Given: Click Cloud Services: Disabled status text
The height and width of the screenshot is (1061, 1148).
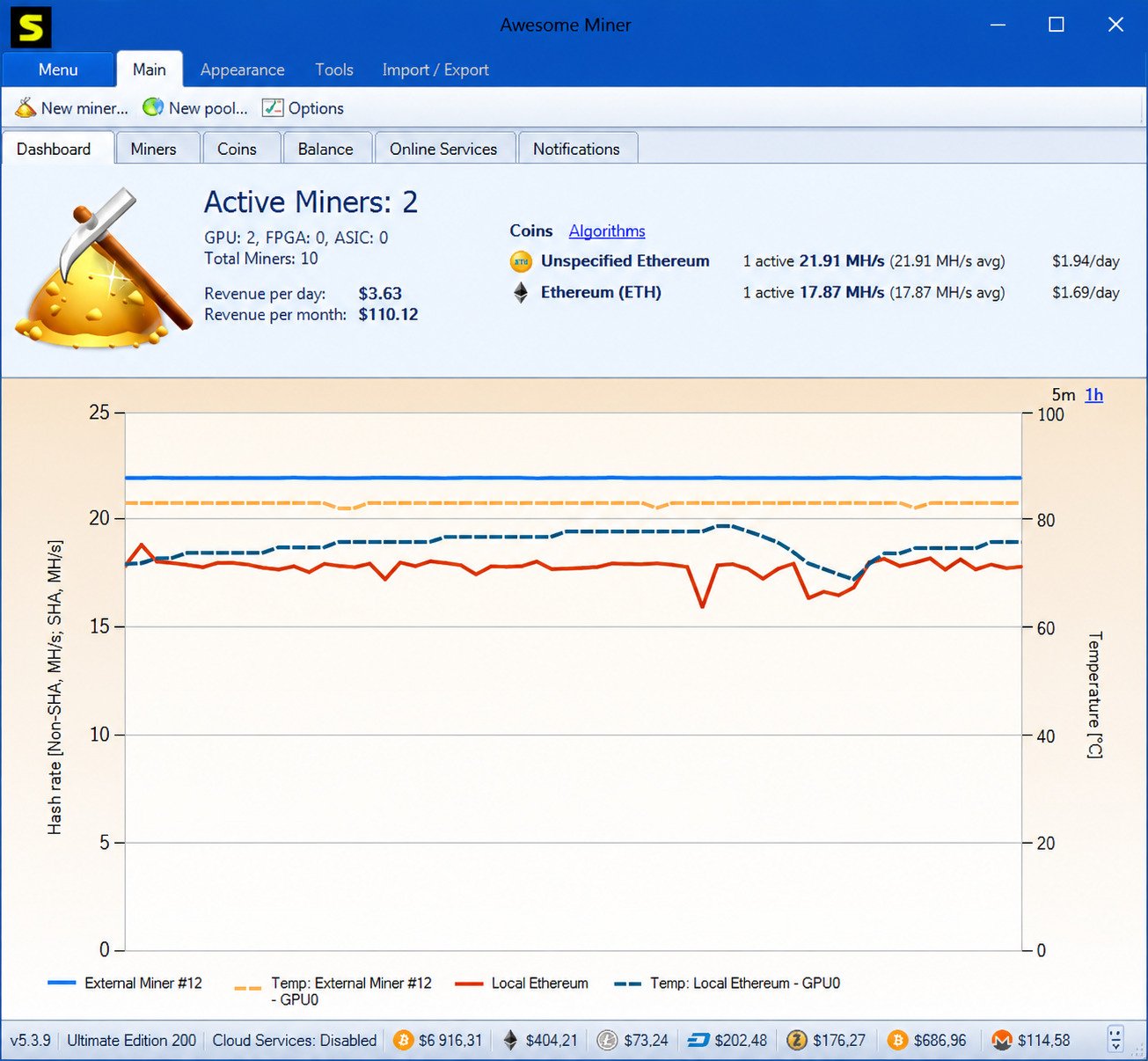Looking at the screenshot, I should [295, 1040].
